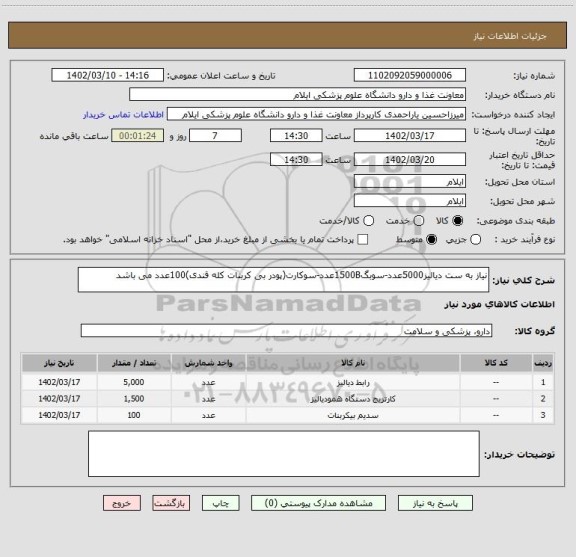This screenshot has height=557, width=576.
Task: Click the row number 2 cell
Action: coord(543,399)
